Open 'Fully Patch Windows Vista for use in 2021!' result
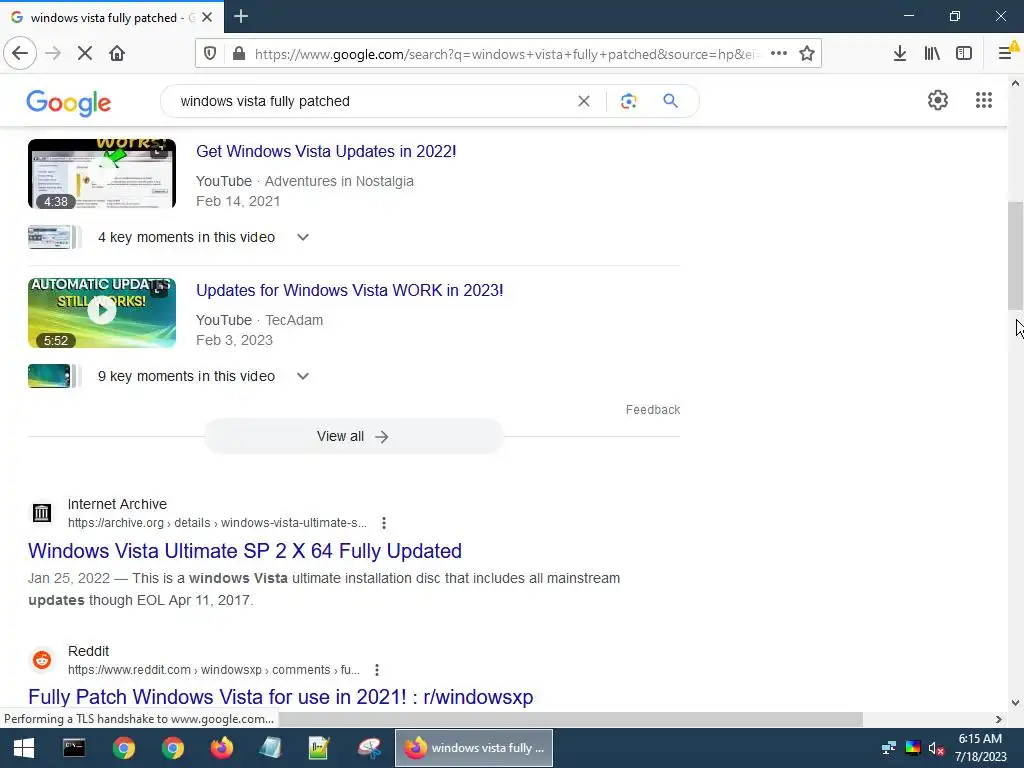Image resolution: width=1024 pixels, height=768 pixels. tap(281, 697)
